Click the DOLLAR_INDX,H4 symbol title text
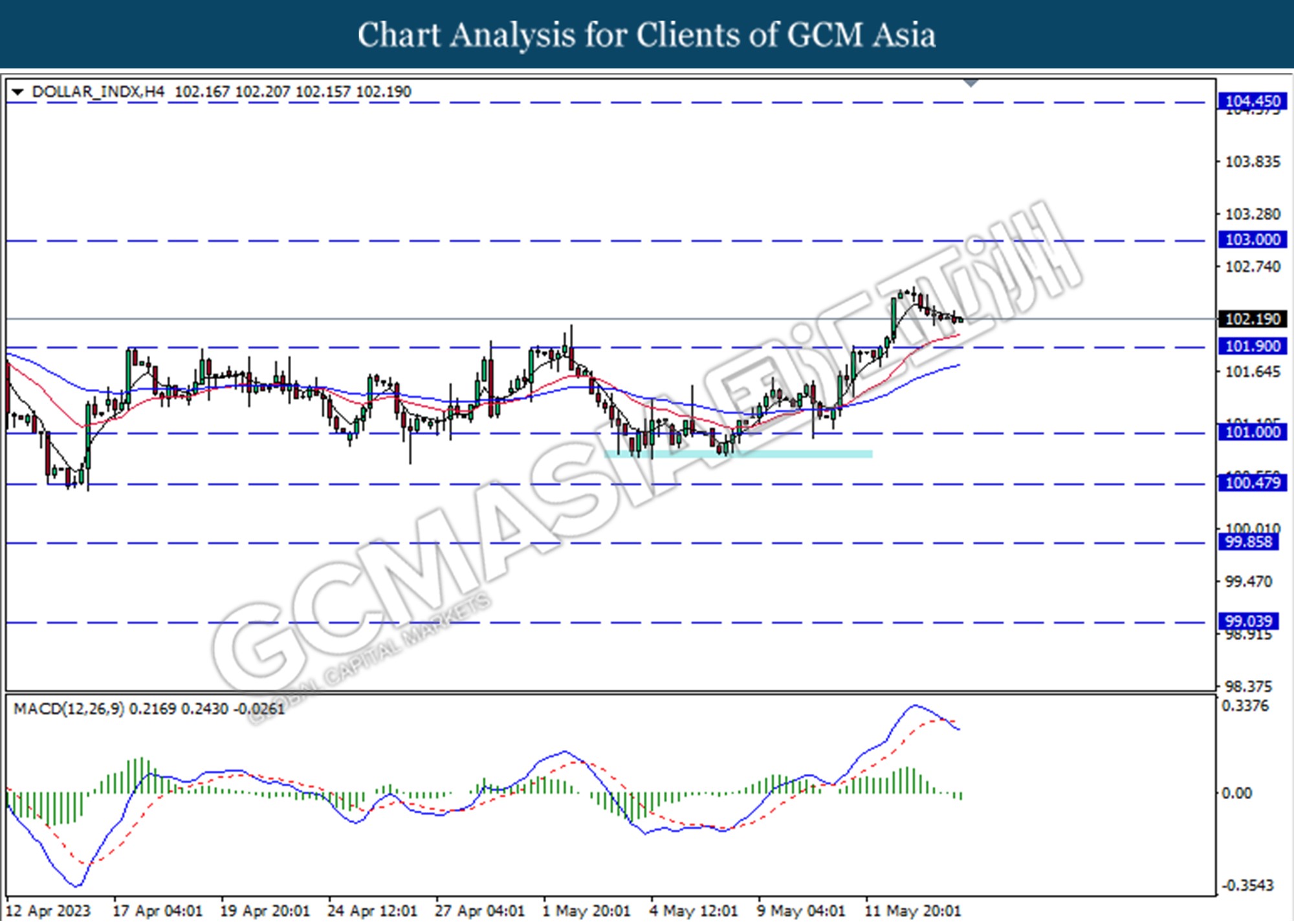The width and height of the screenshot is (1294, 924). (x=98, y=92)
